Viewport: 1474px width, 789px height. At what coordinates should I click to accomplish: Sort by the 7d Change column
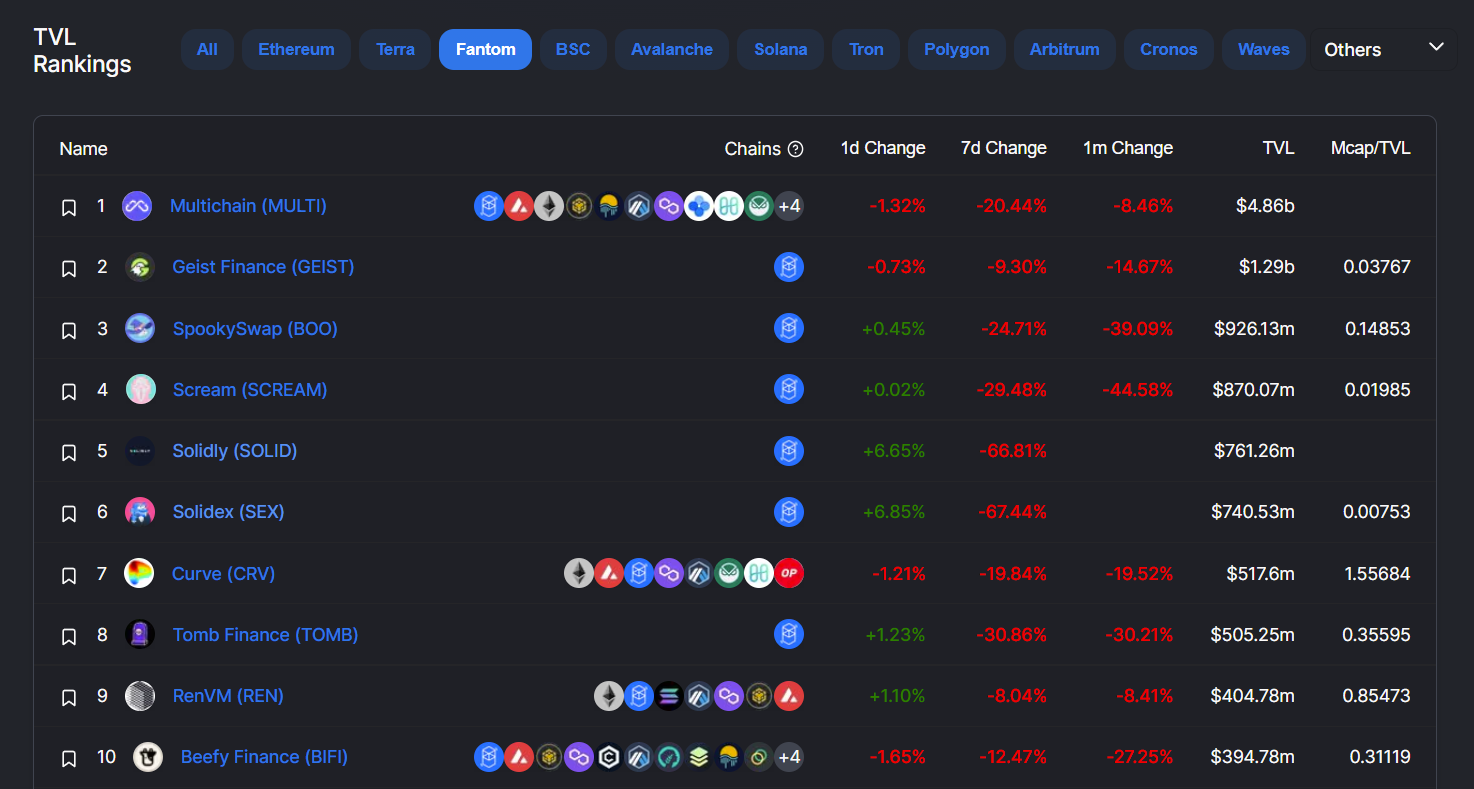click(1004, 148)
